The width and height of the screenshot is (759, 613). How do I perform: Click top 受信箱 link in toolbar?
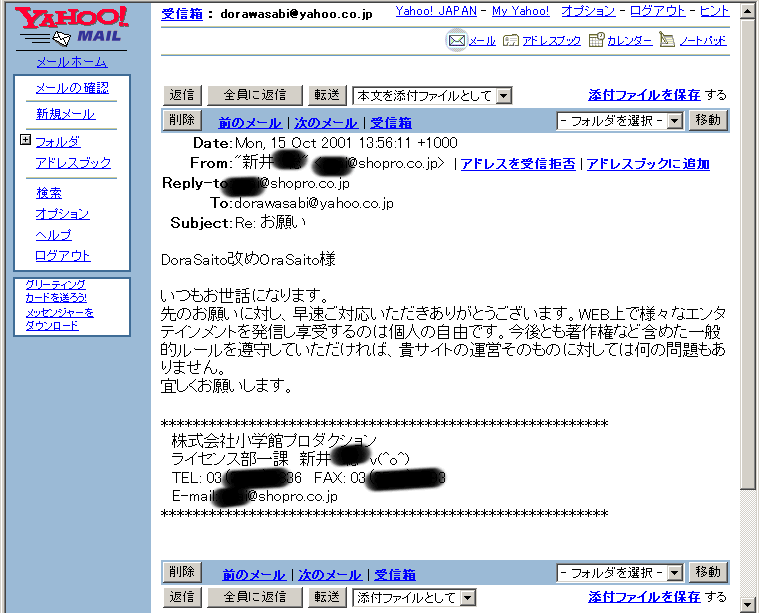pos(391,123)
